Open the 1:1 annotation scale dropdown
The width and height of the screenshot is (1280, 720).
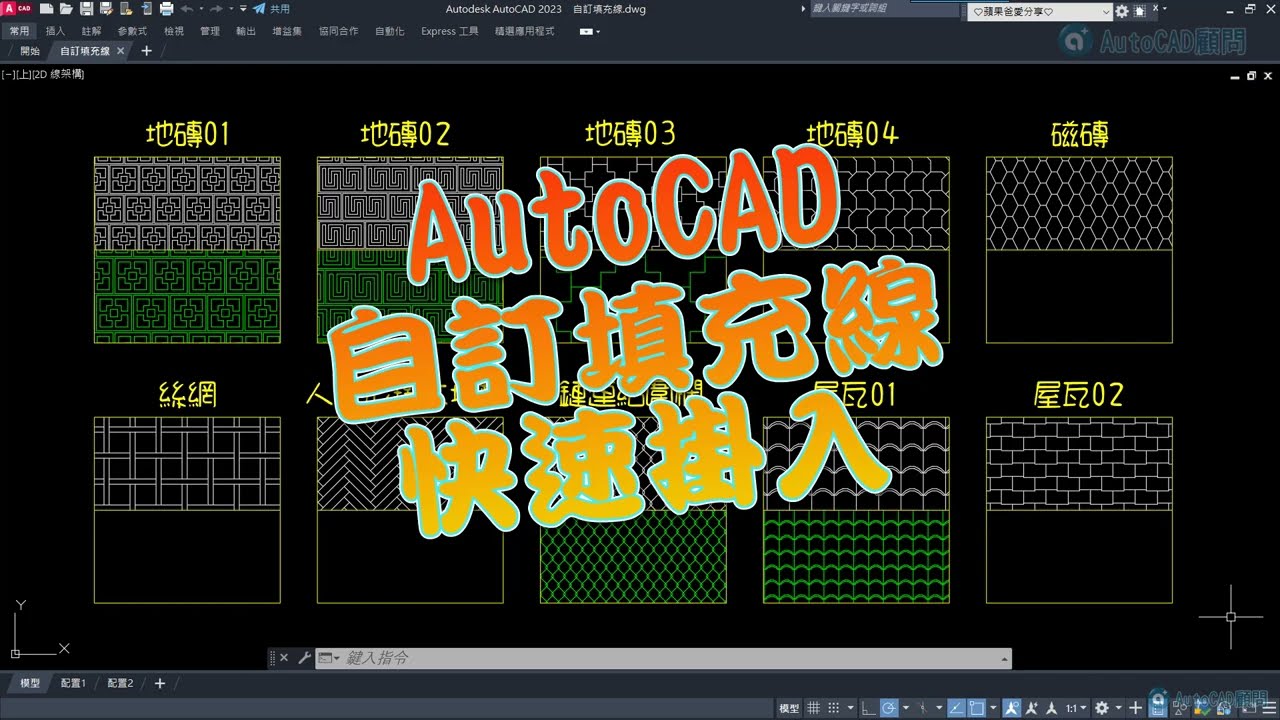(x=1076, y=708)
